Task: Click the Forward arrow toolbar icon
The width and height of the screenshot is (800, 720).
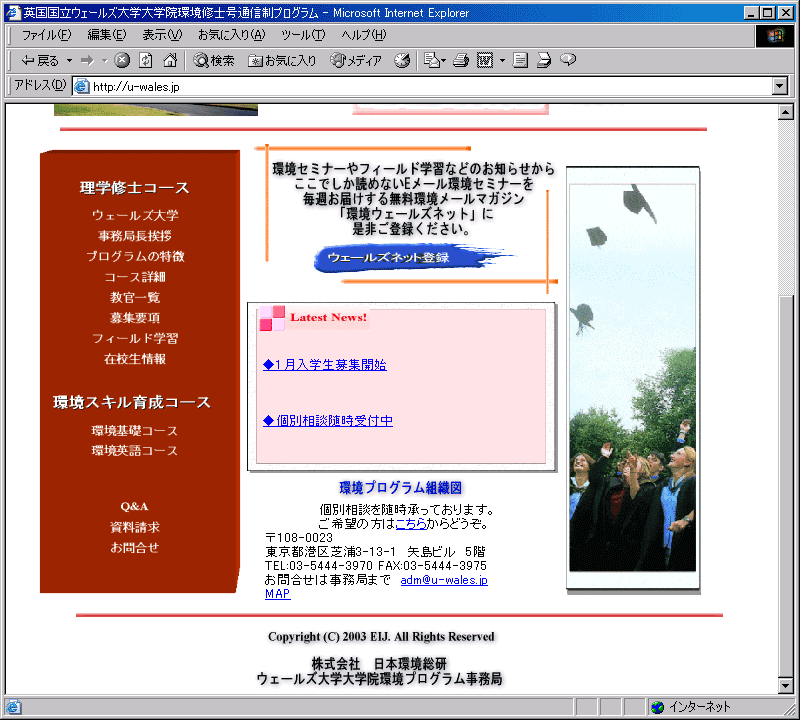Action: 88,61
